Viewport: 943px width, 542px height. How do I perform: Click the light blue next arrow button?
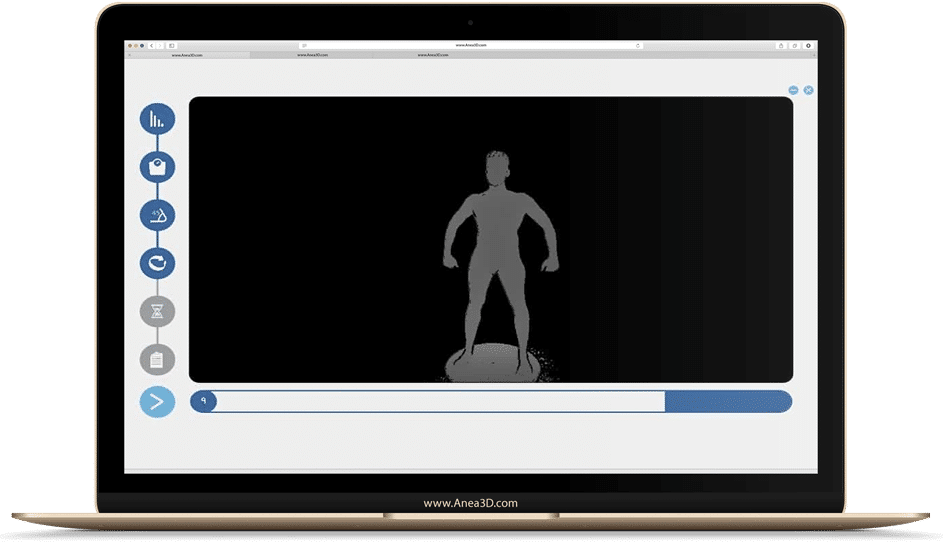158,401
